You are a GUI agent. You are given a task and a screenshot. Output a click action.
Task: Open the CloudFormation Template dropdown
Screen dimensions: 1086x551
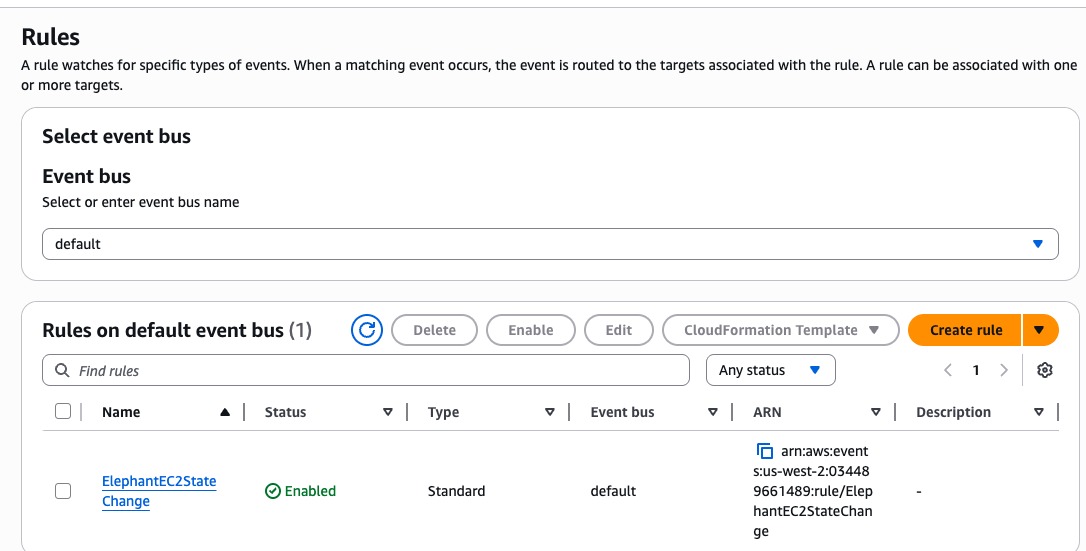780,330
